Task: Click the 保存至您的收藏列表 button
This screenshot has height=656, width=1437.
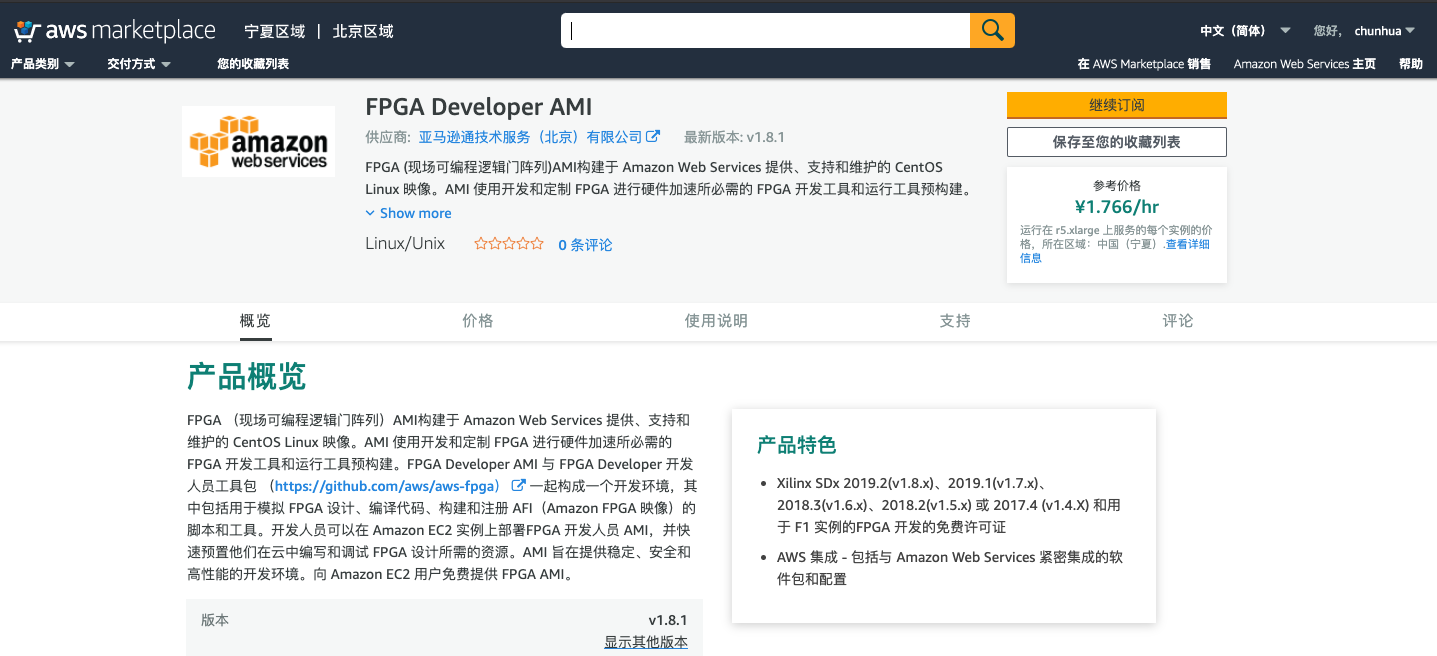Action: pos(1116,141)
